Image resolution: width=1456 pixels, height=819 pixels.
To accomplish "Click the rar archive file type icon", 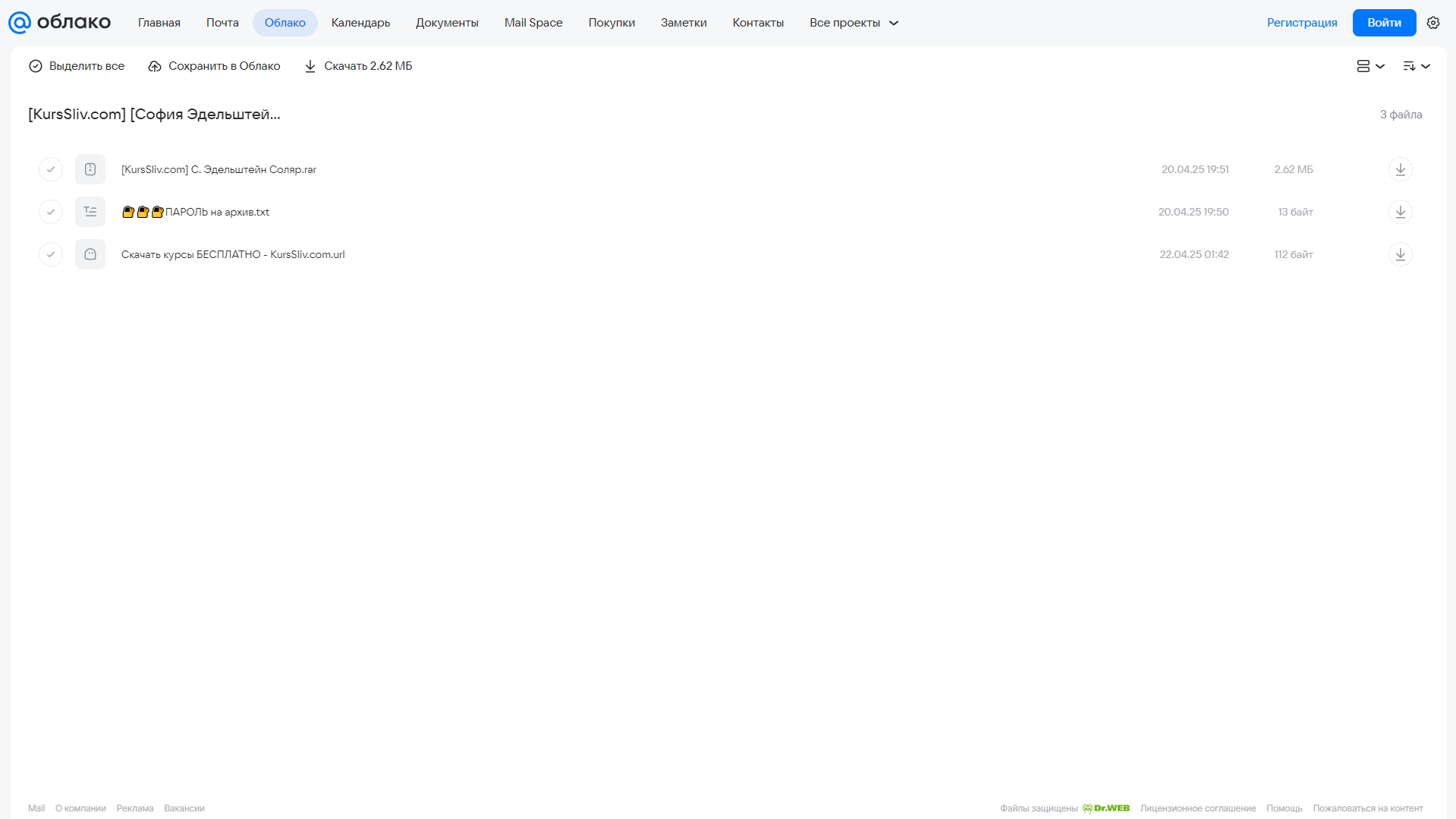I will [x=90, y=169].
